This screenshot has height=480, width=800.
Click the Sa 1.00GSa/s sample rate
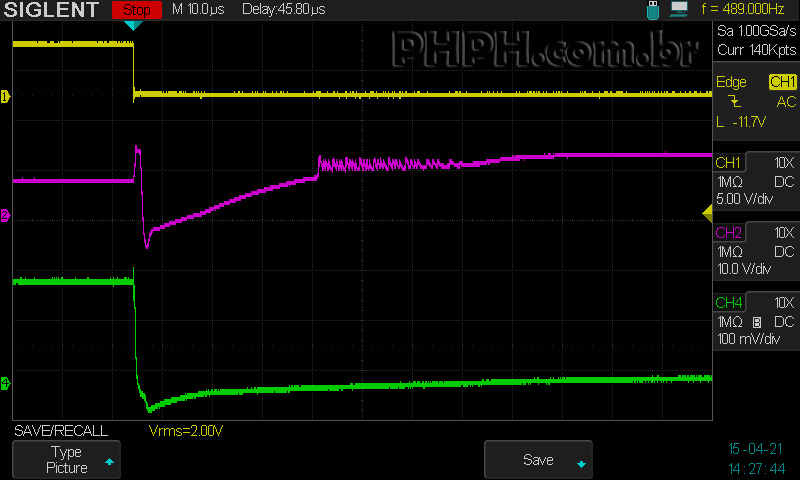click(x=756, y=31)
